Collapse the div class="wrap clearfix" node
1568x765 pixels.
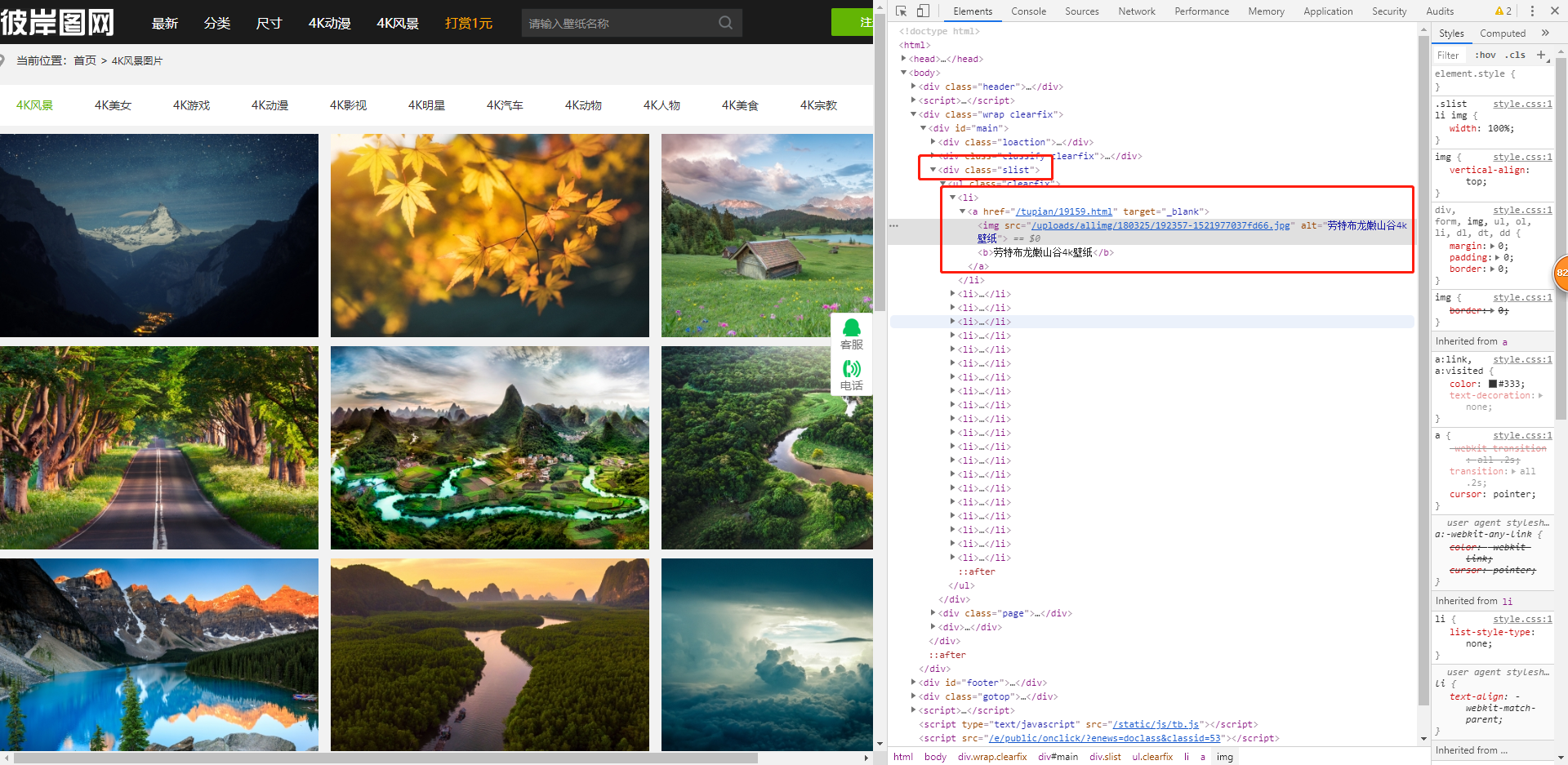pyautogui.click(x=914, y=114)
